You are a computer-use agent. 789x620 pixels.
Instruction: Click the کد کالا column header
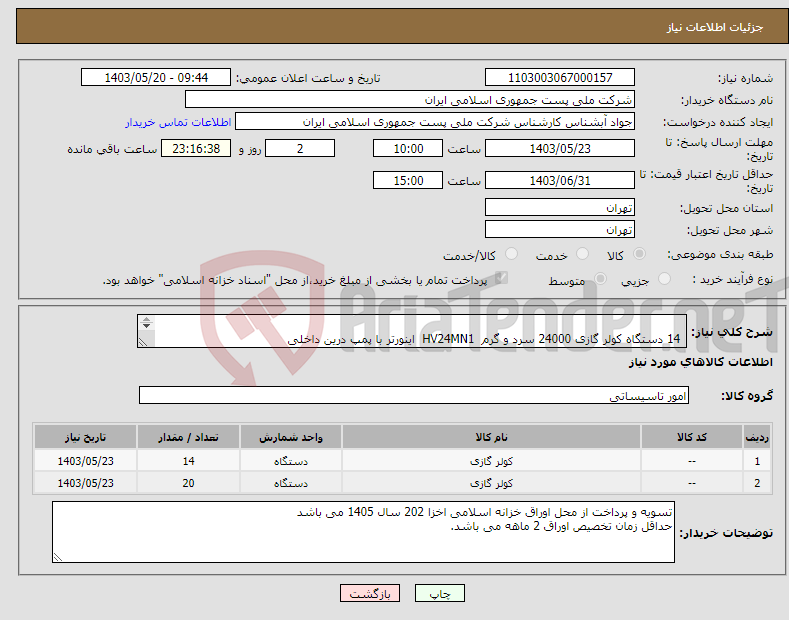692,437
